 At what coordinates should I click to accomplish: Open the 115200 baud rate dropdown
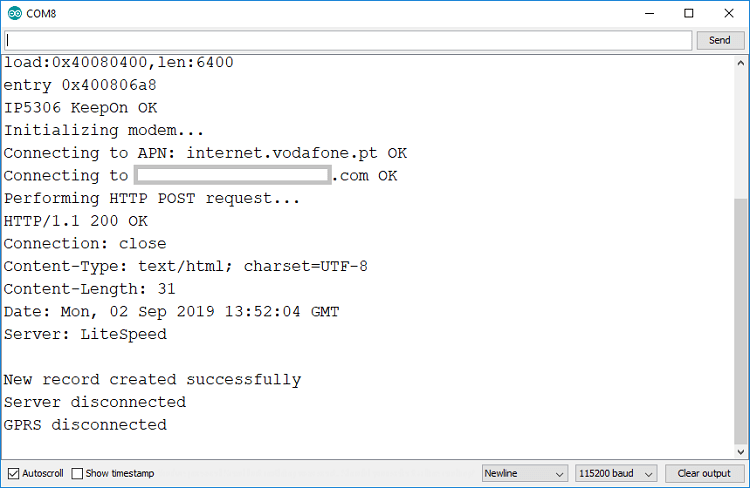coord(616,473)
